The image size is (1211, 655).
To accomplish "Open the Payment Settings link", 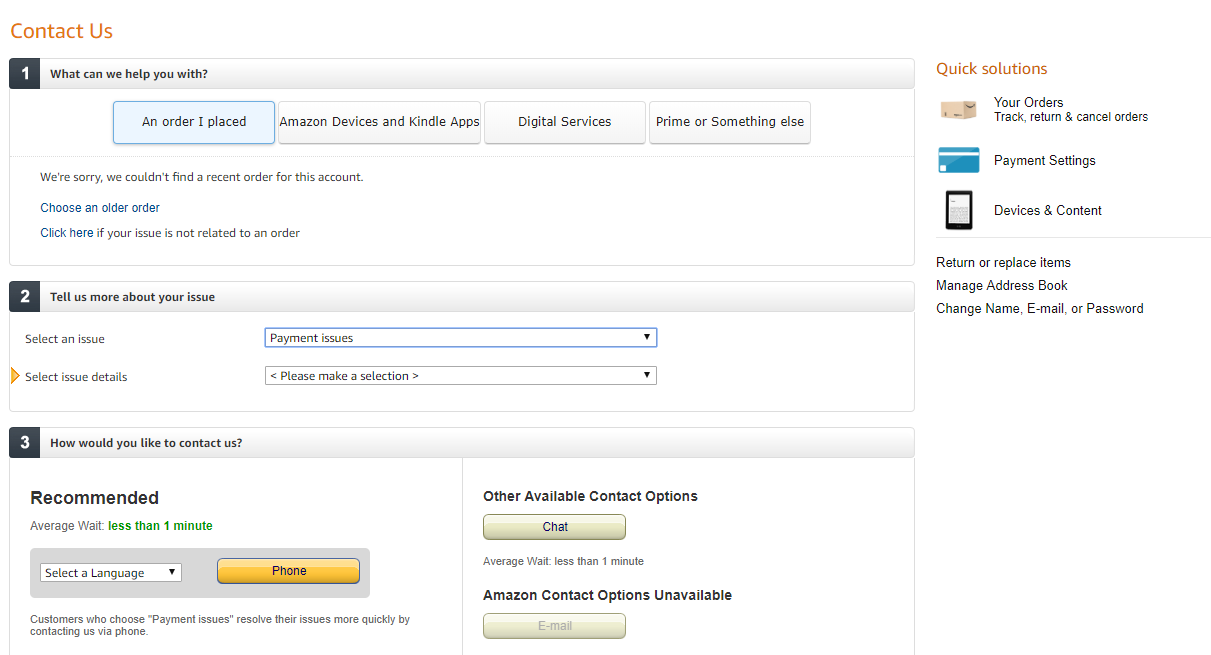I will [x=1045, y=160].
